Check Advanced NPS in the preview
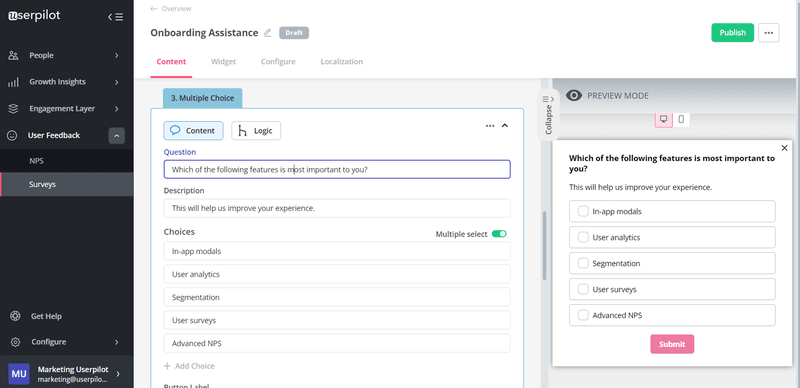 tap(583, 316)
